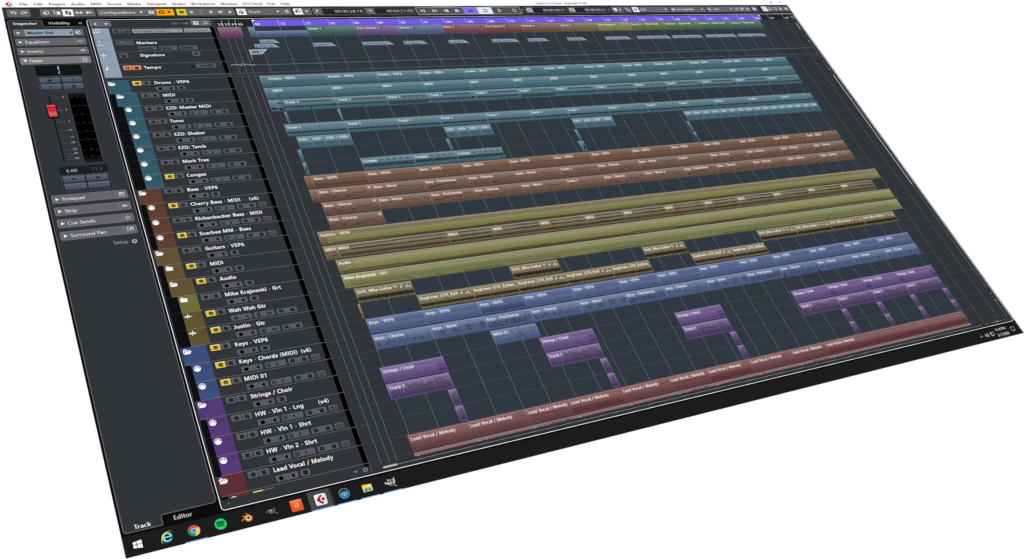Toggle mute on the Congas track
This screenshot has height=559, width=1024.
pos(170,177)
